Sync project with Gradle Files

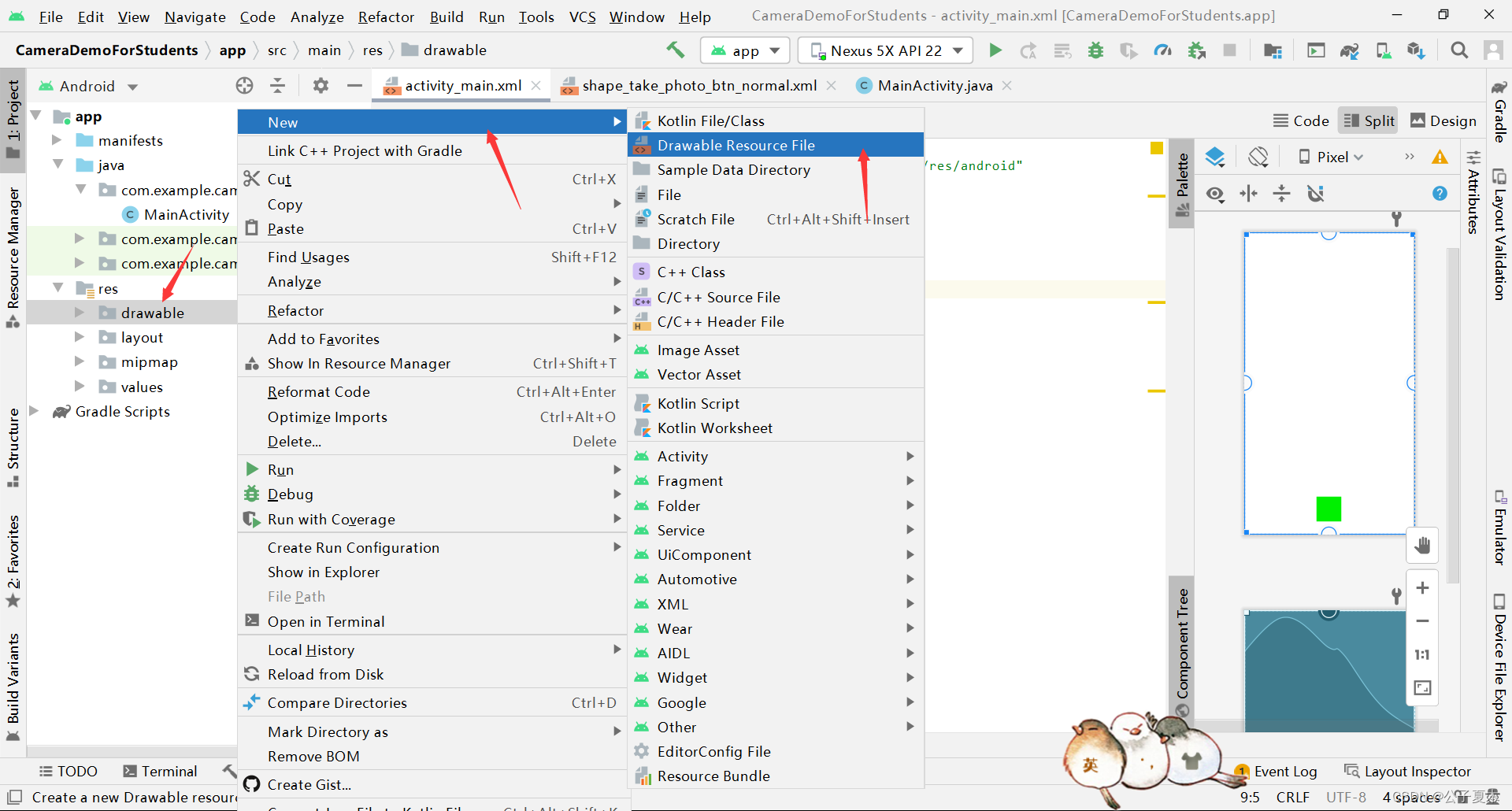pyautogui.click(x=1350, y=50)
